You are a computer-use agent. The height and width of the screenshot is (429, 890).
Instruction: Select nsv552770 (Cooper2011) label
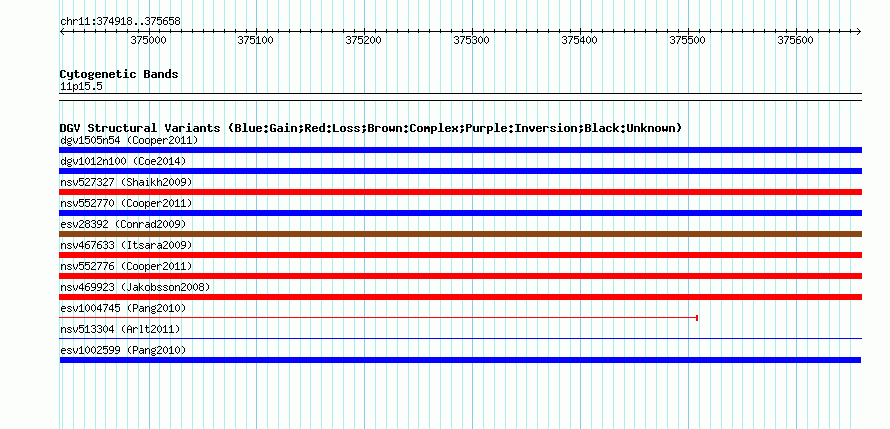(126, 203)
